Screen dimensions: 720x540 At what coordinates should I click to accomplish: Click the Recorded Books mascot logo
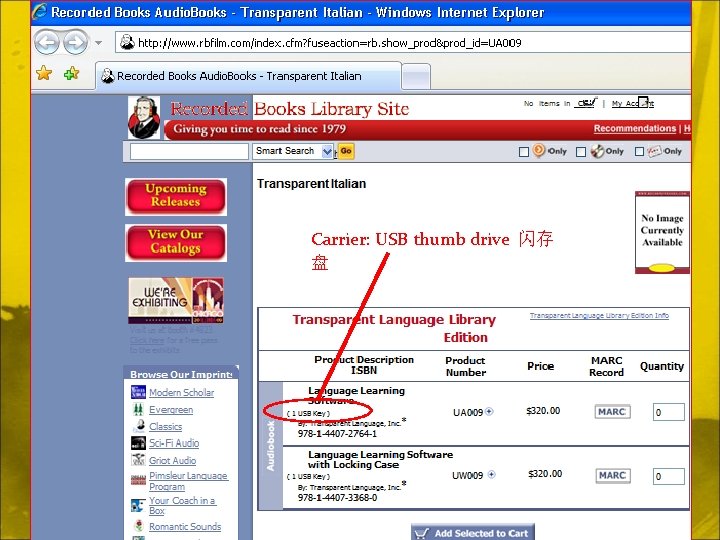click(144, 118)
